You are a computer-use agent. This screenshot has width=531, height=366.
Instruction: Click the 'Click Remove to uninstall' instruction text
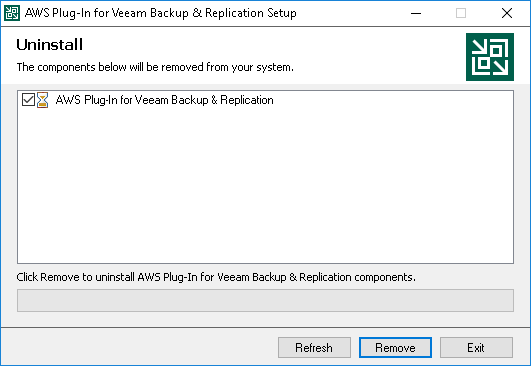(216, 277)
